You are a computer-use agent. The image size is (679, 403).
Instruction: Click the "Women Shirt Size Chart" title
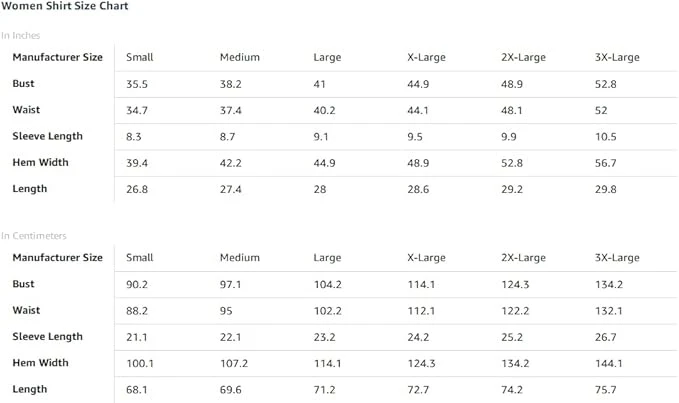[x=64, y=7]
